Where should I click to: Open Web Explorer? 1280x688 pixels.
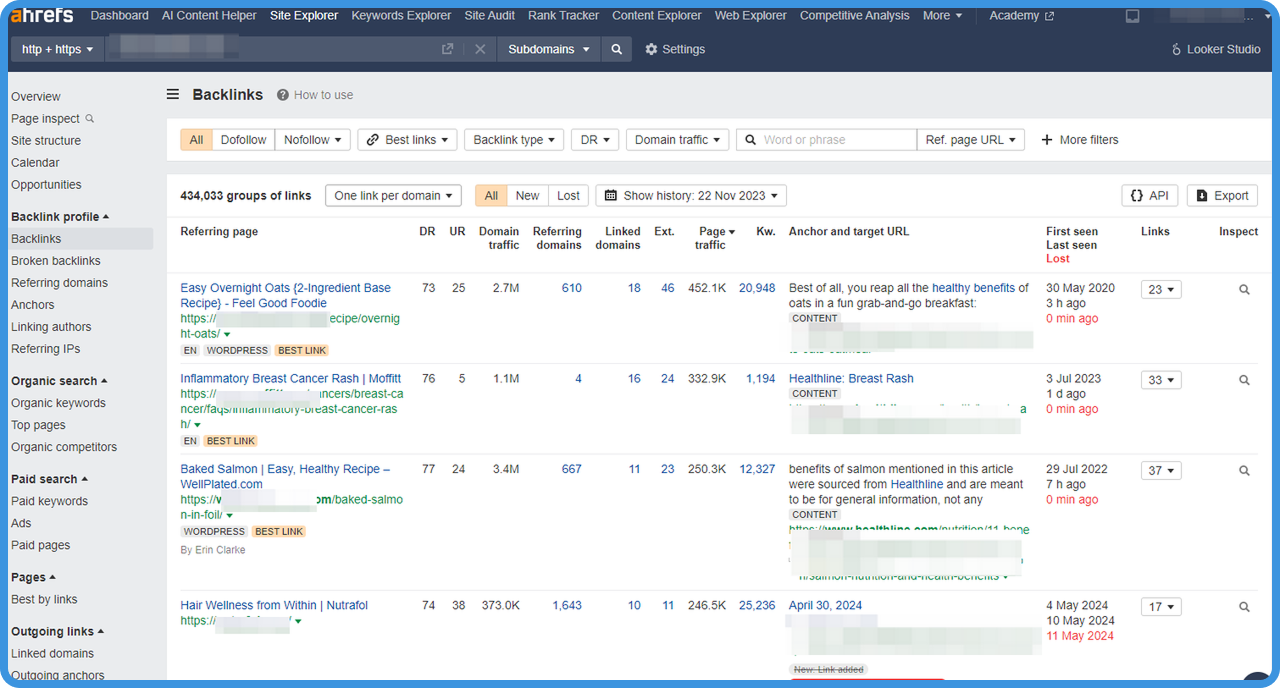(751, 16)
